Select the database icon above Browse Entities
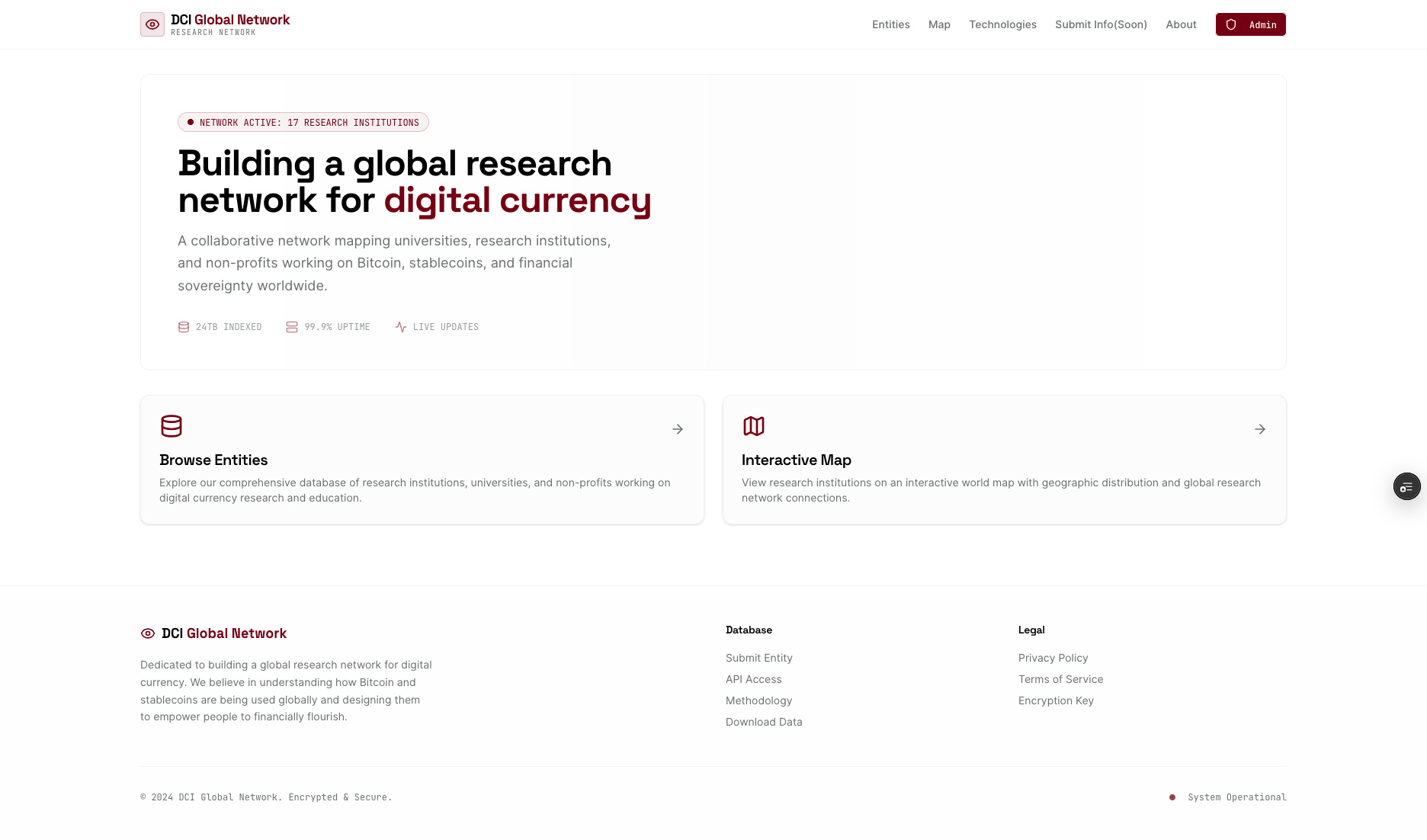Viewport: 1427px width, 840px height. (x=171, y=426)
